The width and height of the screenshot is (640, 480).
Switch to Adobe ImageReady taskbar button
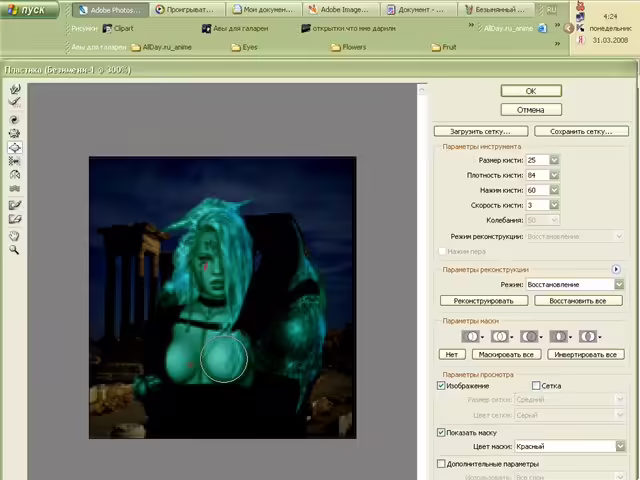pos(341,10)
